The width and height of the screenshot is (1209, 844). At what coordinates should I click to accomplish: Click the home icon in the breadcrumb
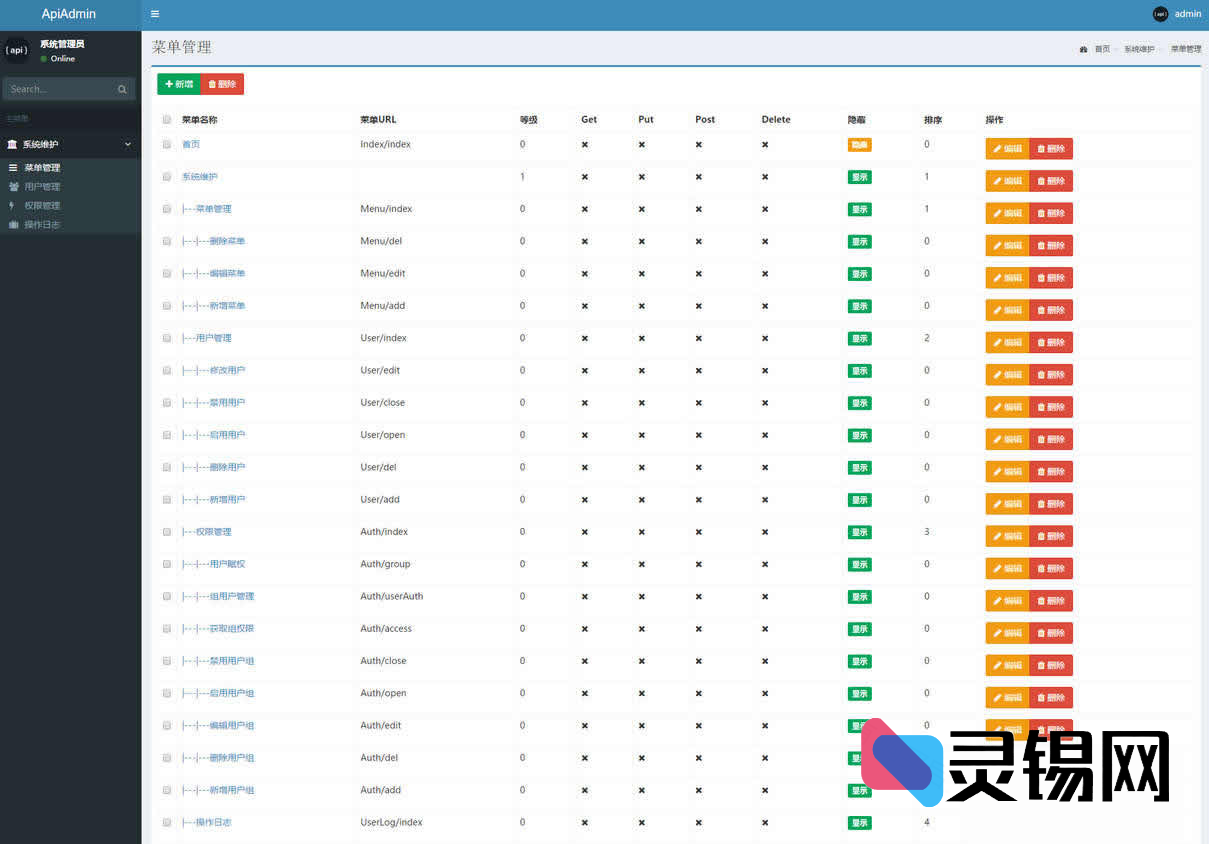click(x=1083, y=48)
